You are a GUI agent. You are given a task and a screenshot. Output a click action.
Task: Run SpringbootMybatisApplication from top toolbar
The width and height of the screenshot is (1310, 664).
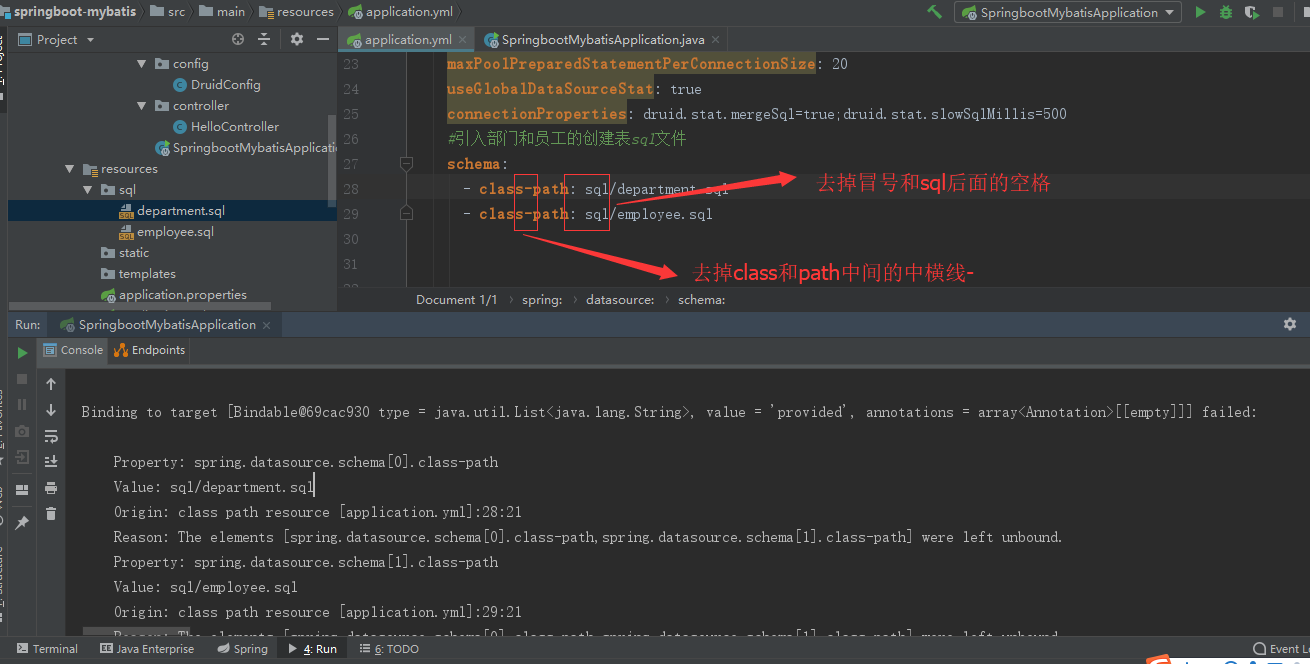(1200, 12)
